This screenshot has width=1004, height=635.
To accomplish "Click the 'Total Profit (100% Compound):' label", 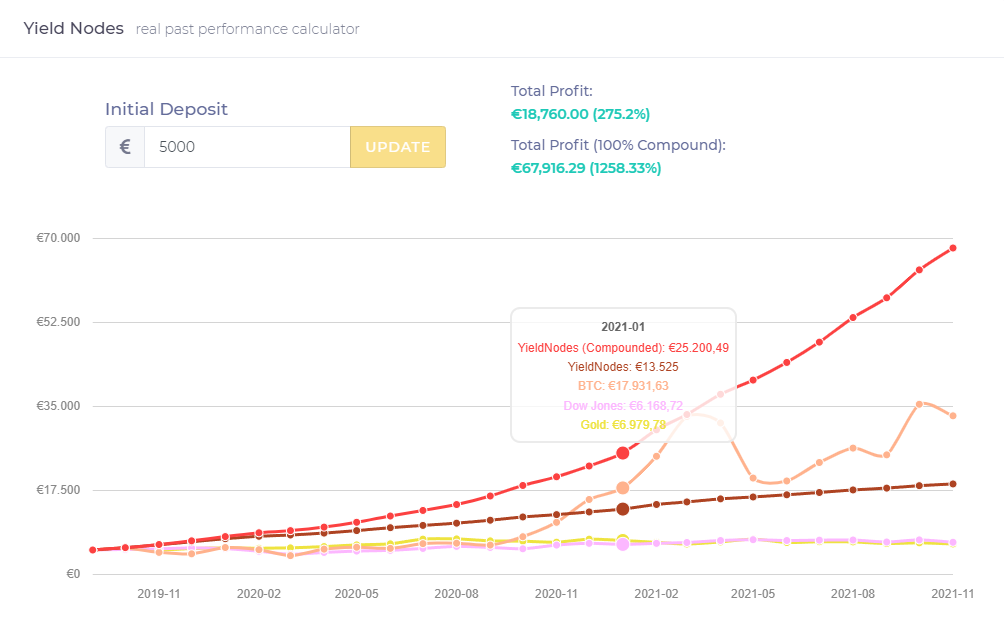I will (x=618, y=145).
